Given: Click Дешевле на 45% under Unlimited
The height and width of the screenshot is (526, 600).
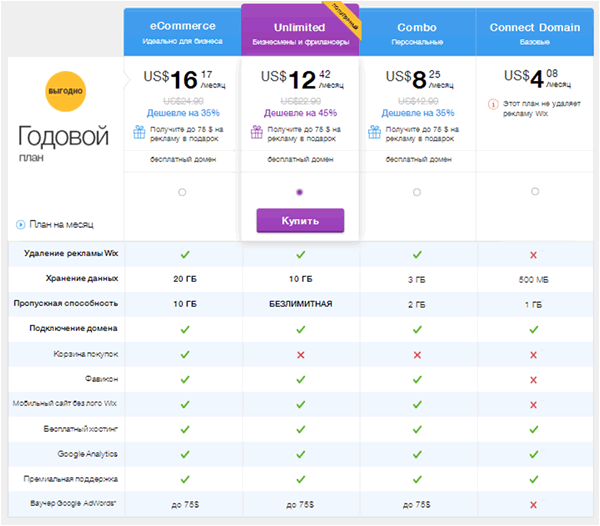Looking at the screenshot, I should pyautogui.click(x=300, y=113).
